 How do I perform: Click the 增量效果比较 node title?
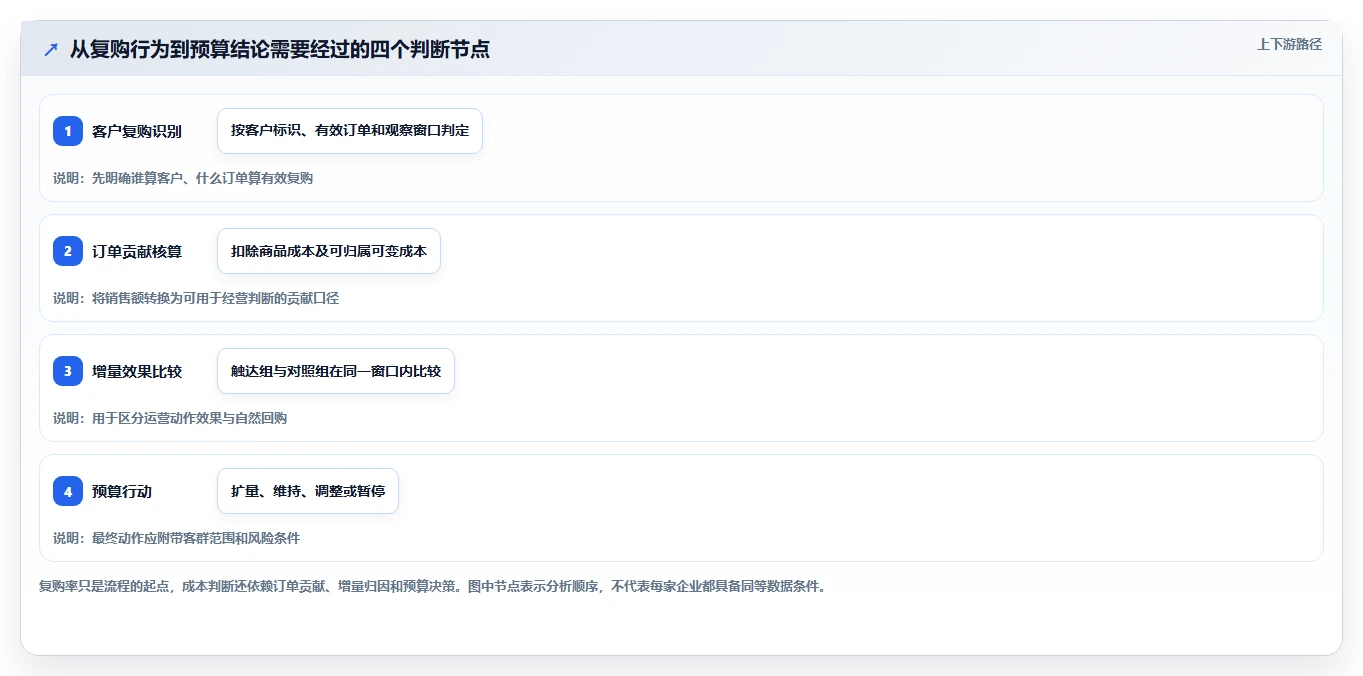coord(137,371)
